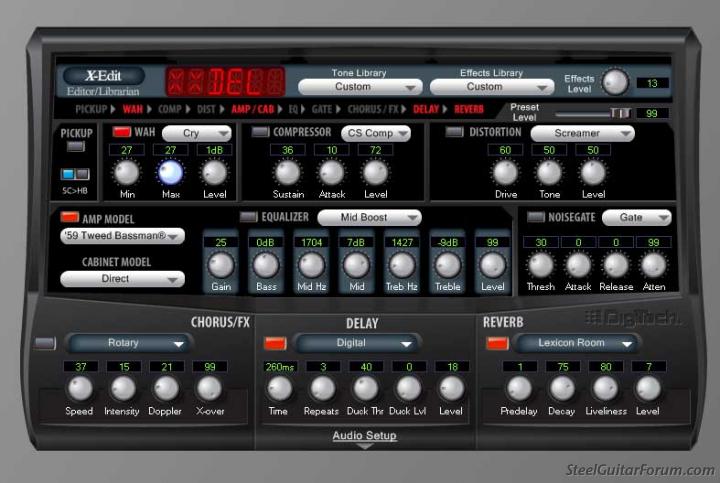The image size is (720, 483).
Task: Enable the Distortion effect
Action: pos(455,132)
